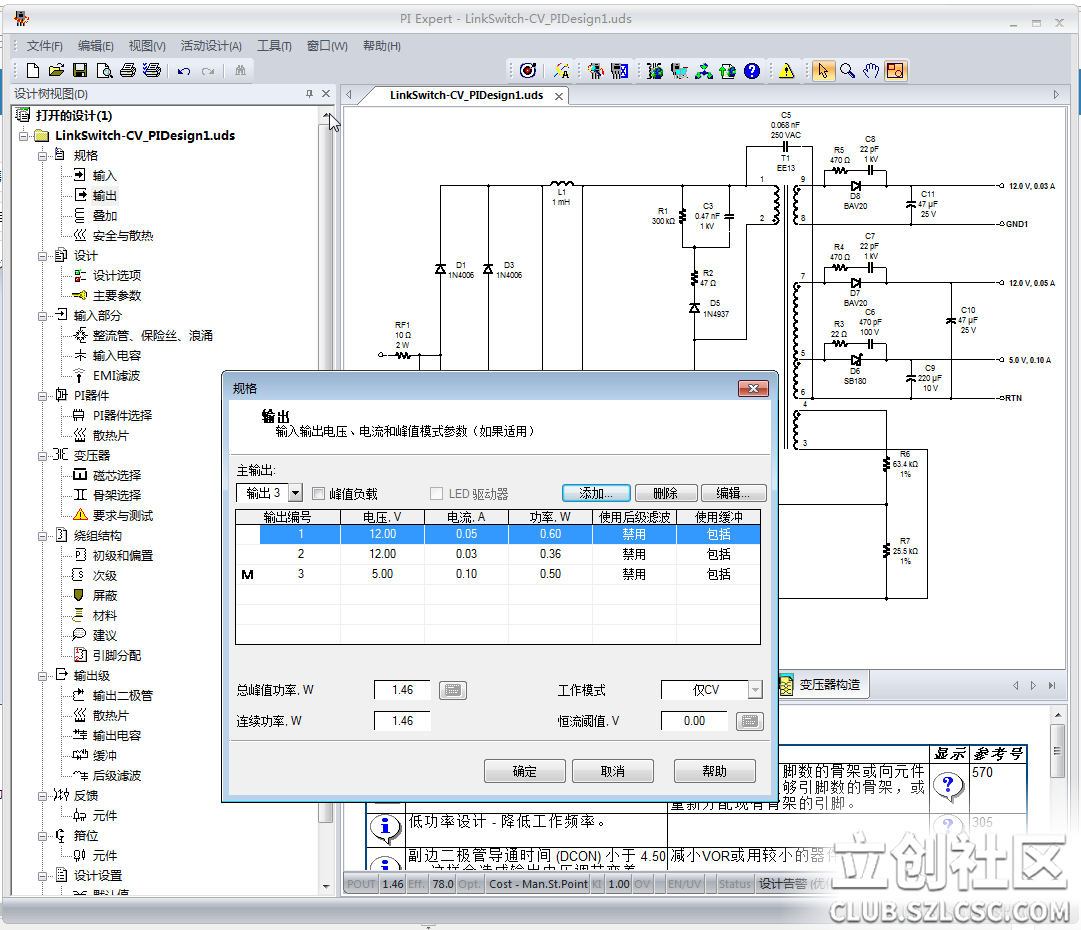The width and height of the screenshot is (1081, 930).
Task: Click the New design file icon
Action: click(x=33, y=70)
